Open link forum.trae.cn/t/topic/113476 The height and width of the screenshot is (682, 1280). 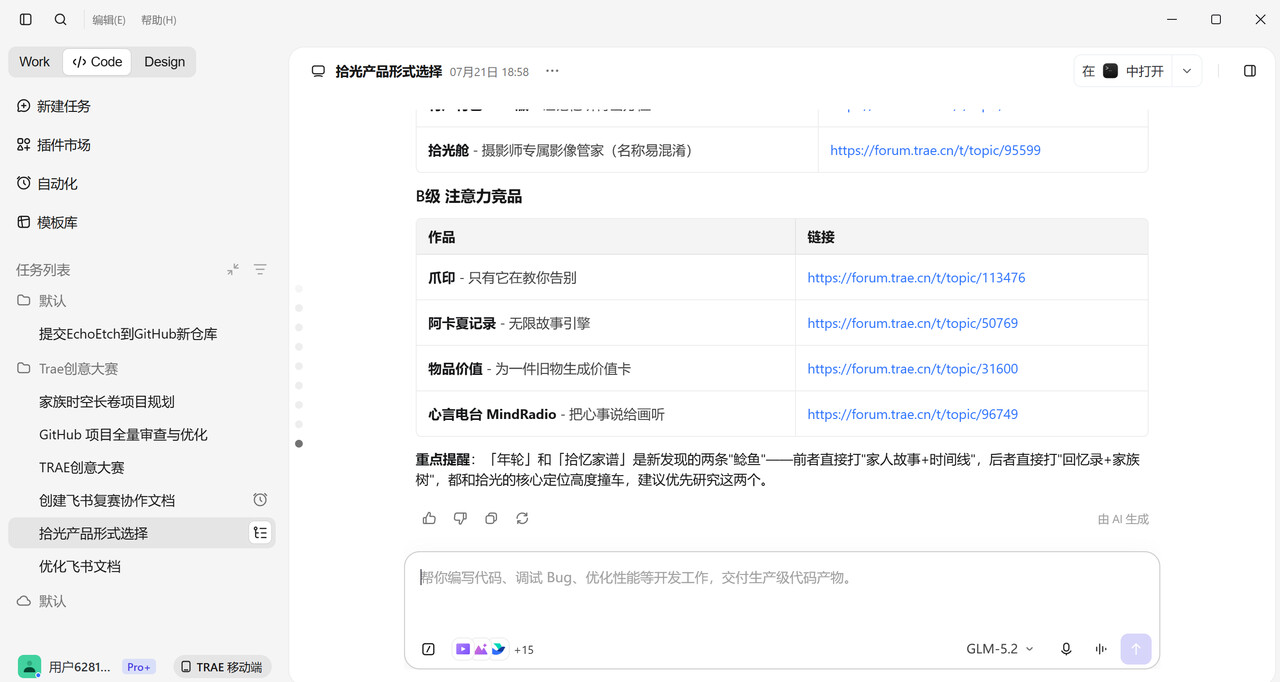[916, 278]
